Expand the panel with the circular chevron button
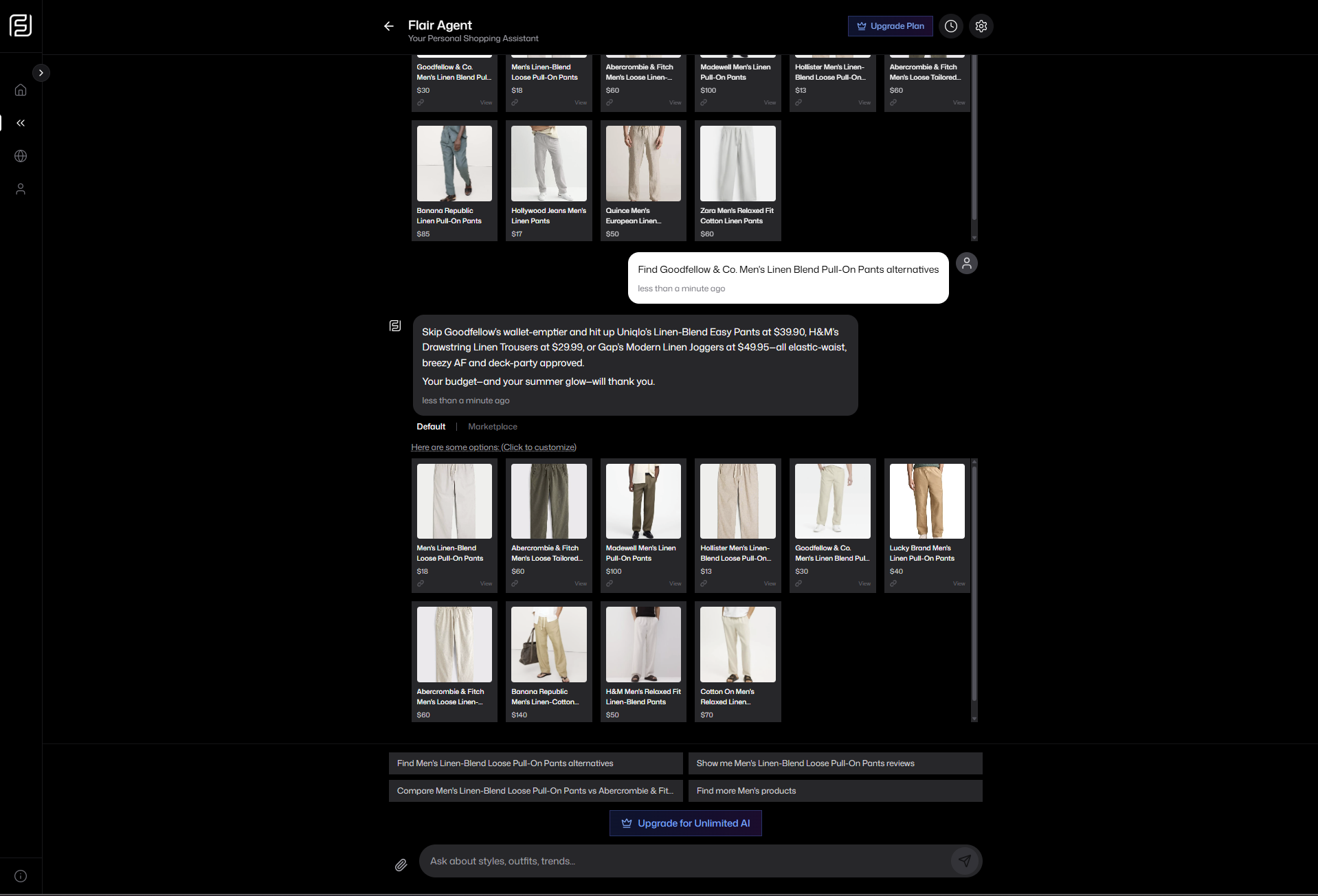 41,72
